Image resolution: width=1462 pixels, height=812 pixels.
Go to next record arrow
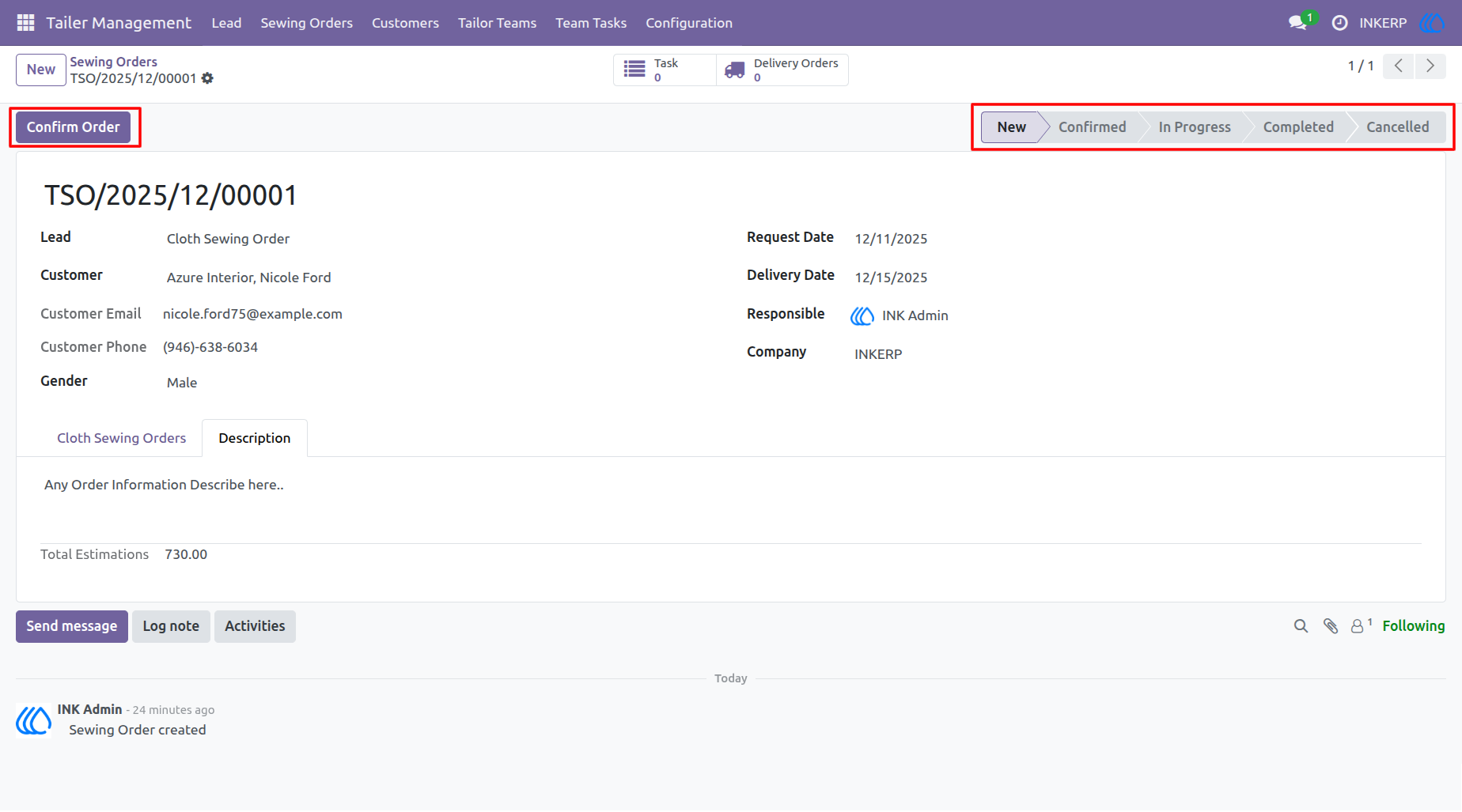point(1430,66)
